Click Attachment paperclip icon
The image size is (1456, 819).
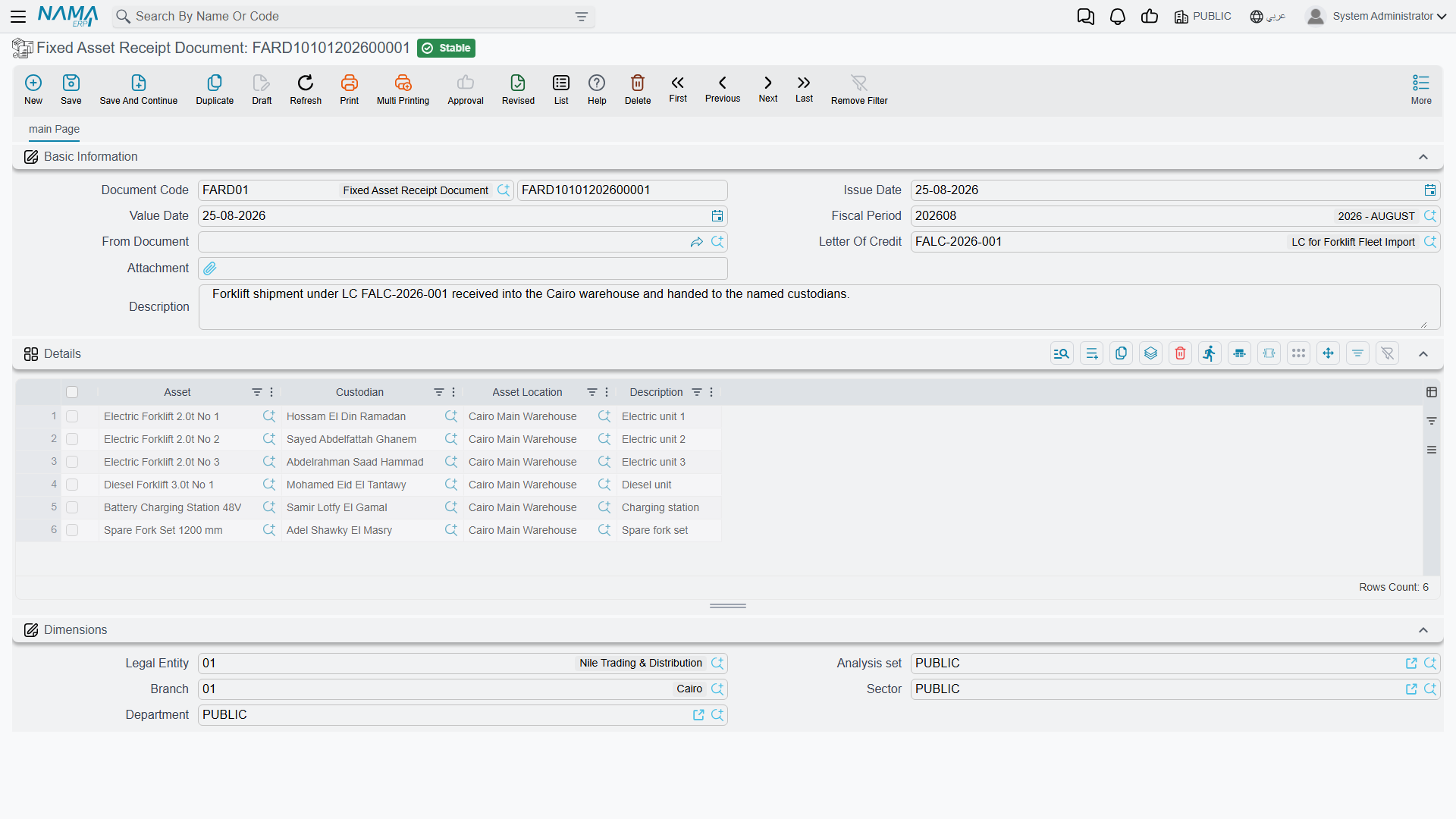coord(210,268)
